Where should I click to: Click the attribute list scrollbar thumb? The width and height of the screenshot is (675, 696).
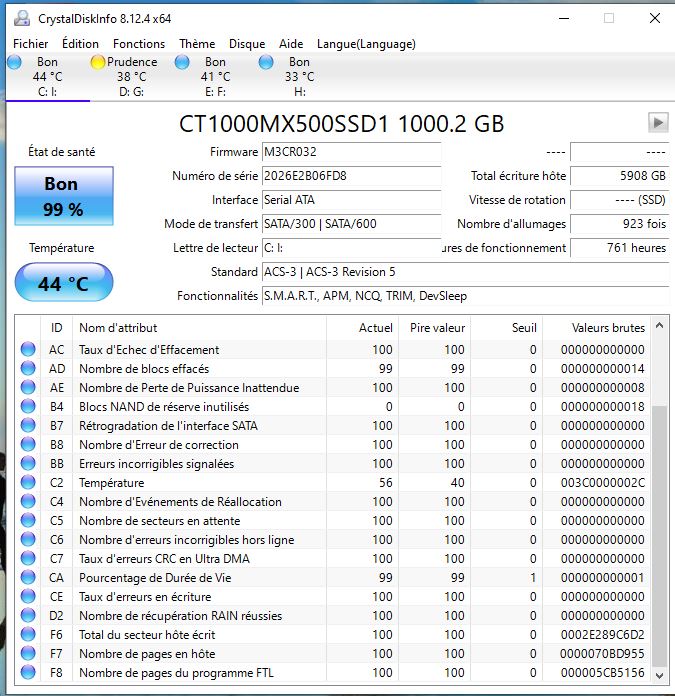click(x=659, y=535)
